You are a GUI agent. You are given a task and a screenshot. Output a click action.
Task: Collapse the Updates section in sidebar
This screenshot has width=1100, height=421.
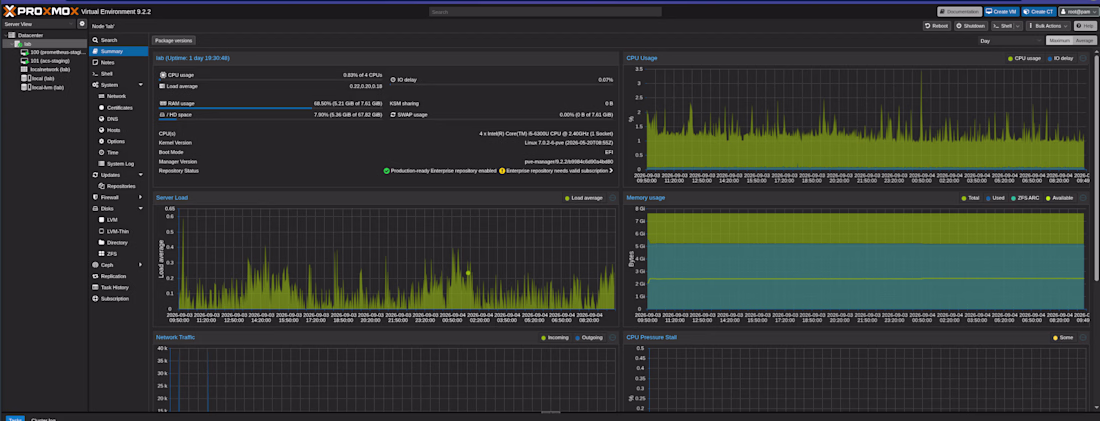(x=140, y=175)
